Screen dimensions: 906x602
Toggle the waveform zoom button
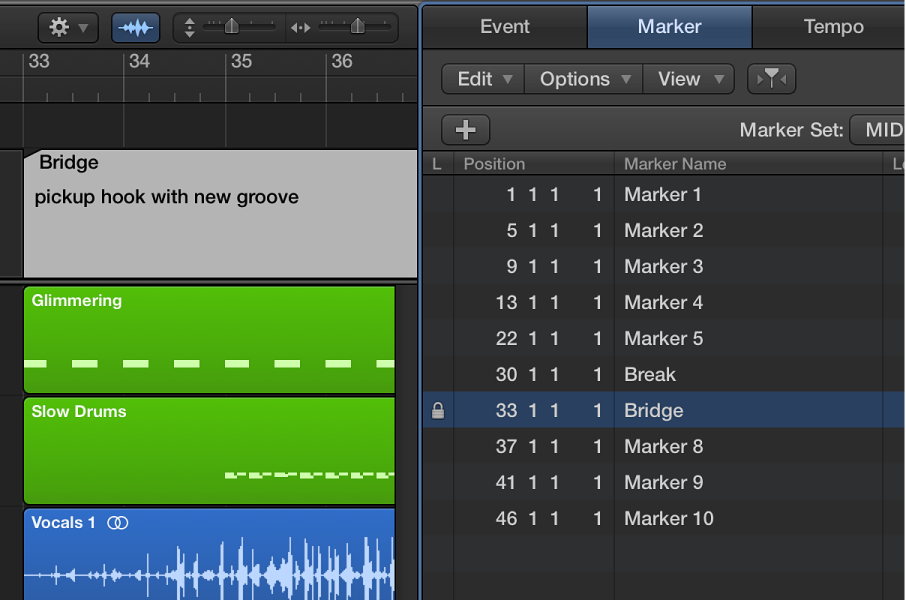(x=135, y=27)
